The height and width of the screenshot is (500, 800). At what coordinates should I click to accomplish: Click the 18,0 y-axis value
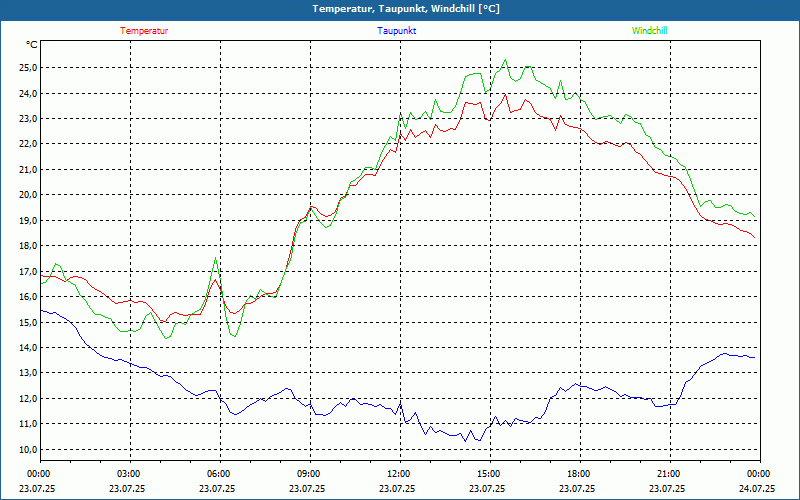pyautogui.click(x=29, y=246)
